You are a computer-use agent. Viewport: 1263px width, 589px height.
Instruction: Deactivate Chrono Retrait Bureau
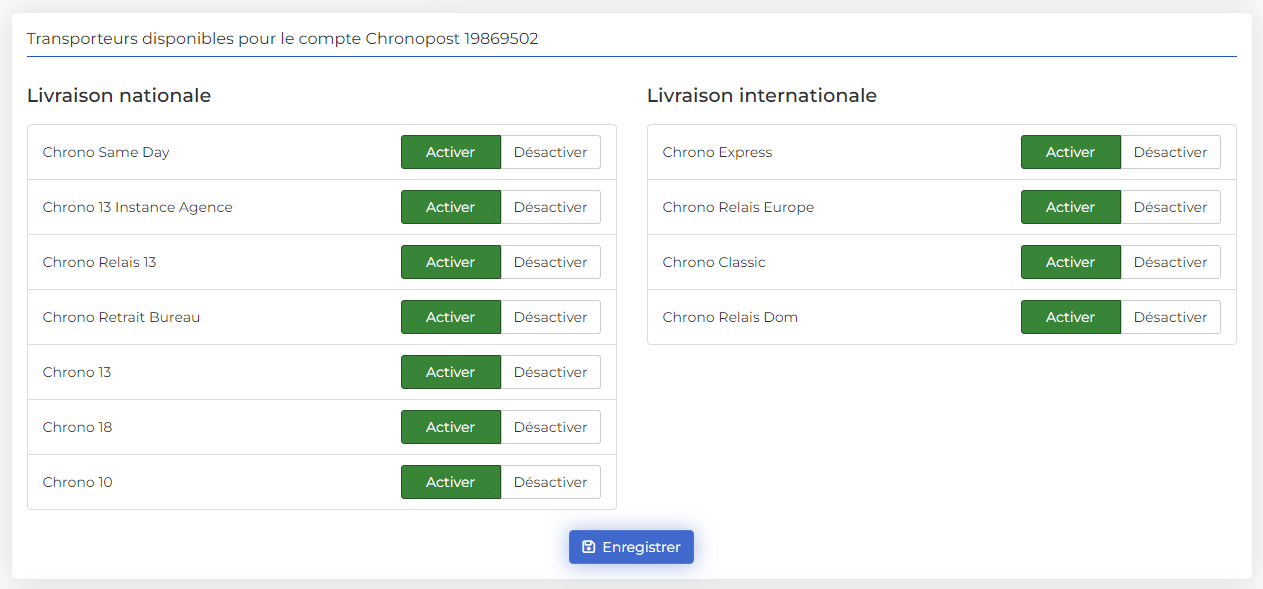551,317
